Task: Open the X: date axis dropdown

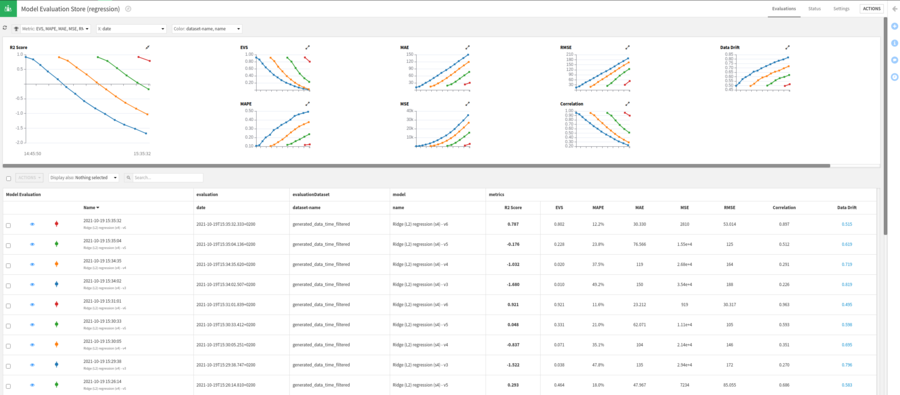Action: [x=131, y=28]
